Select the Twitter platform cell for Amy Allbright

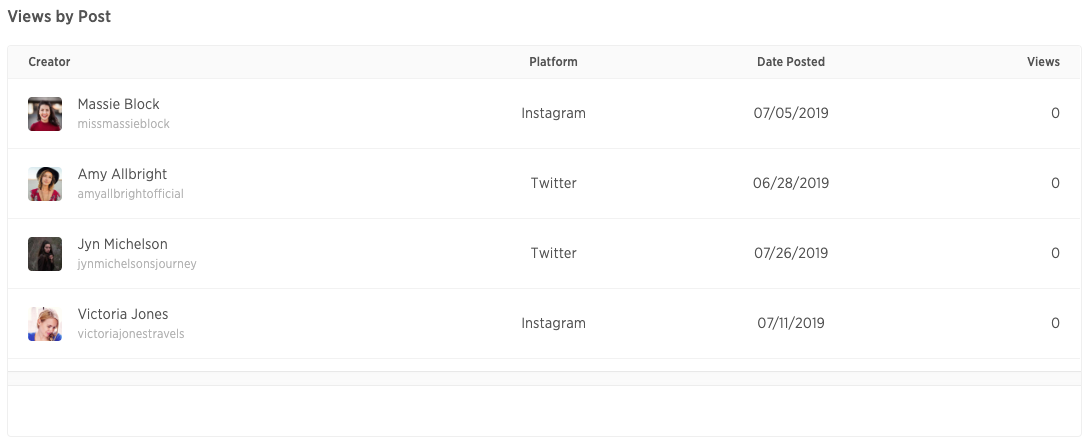pos(553,183)
